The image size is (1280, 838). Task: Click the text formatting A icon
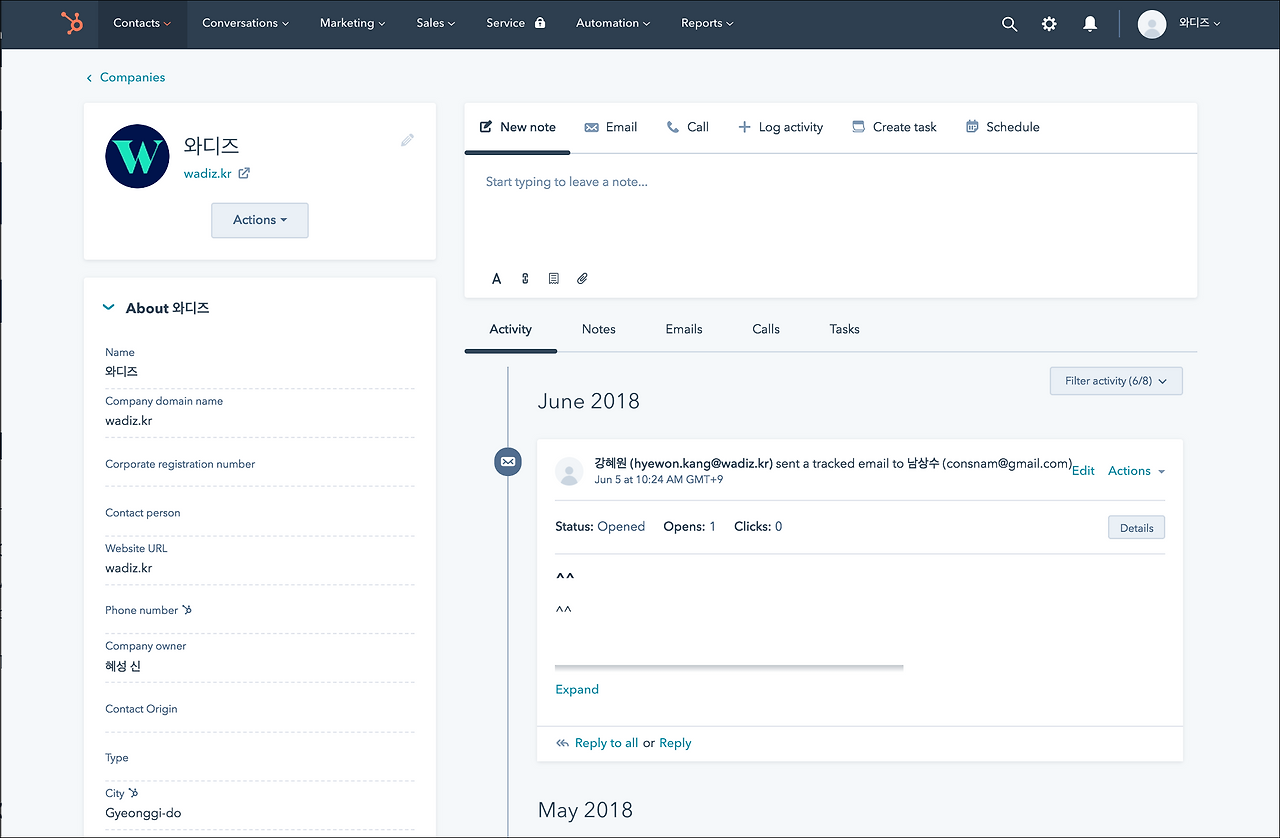coord(496,279)
